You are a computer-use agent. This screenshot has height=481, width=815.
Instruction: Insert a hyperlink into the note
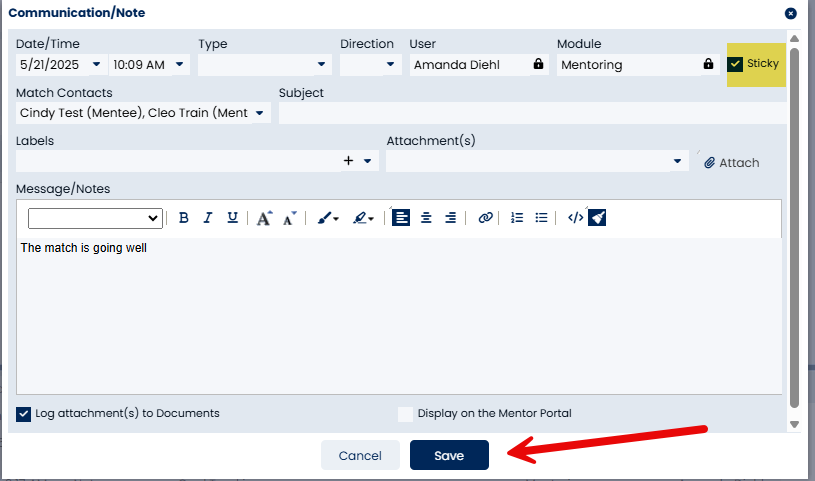(485, 218)
